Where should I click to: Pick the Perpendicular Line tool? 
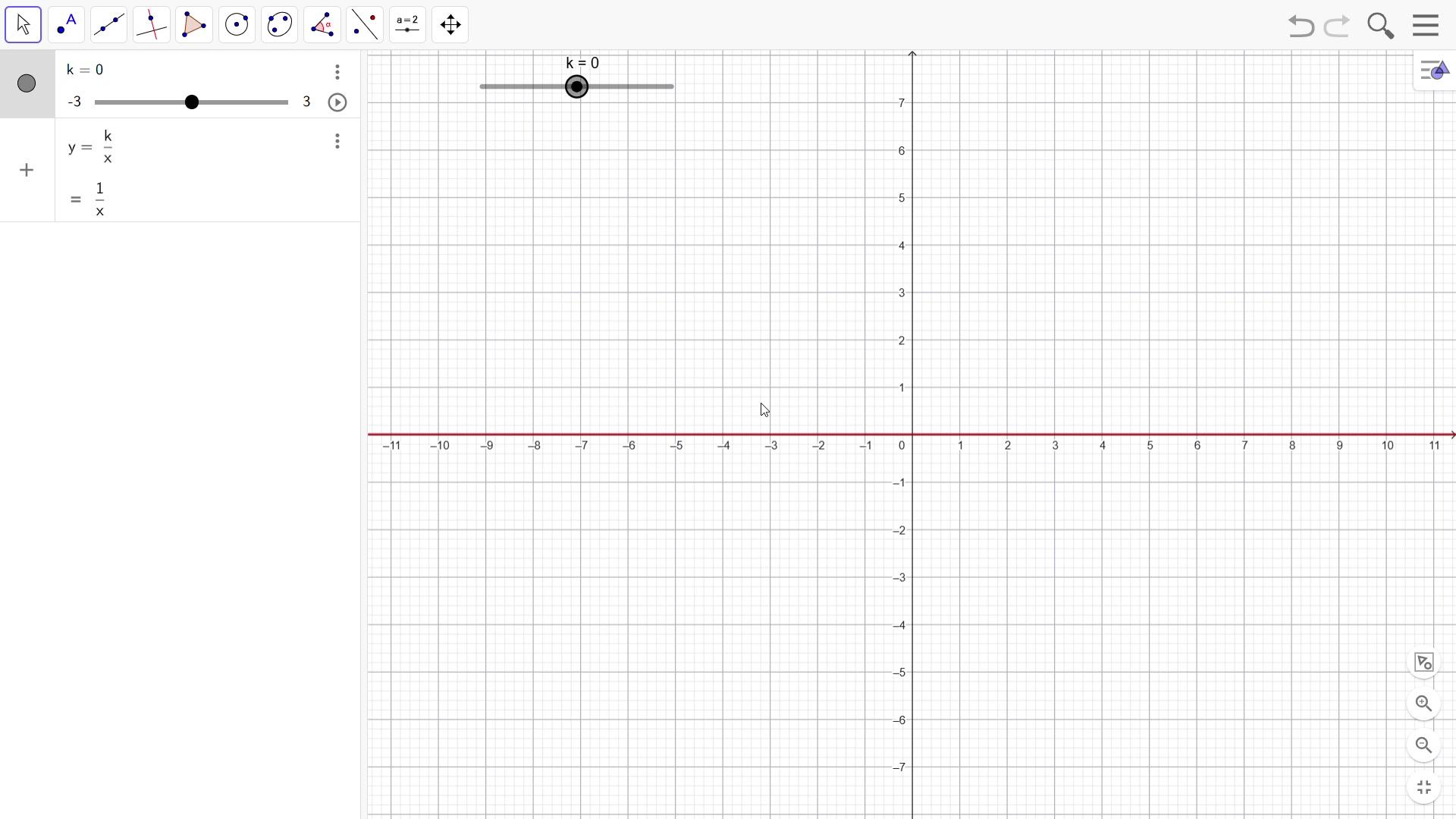pos(152,25)
